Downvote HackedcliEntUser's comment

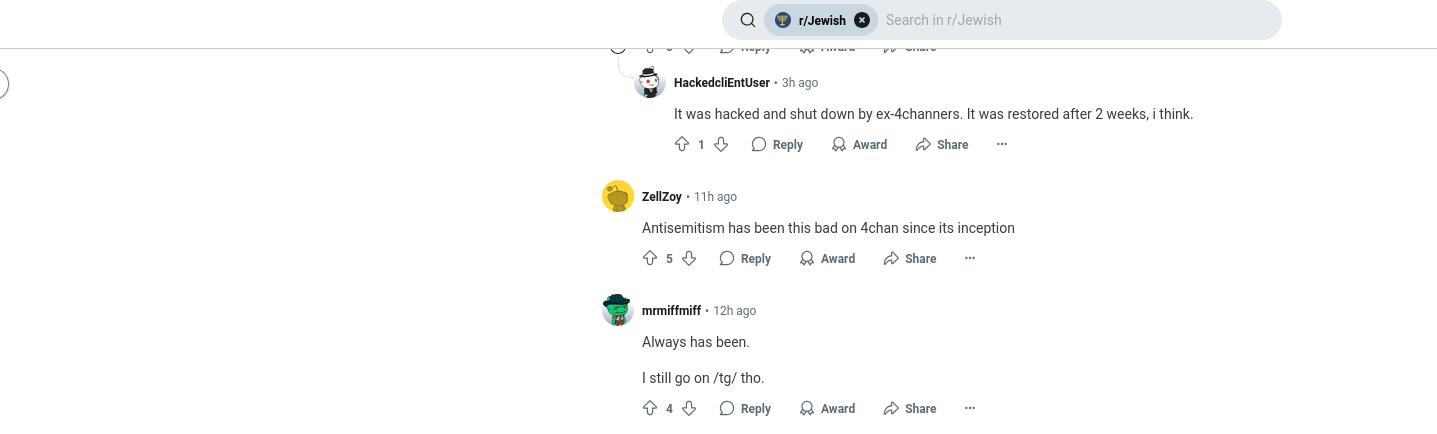pos(720,144)
